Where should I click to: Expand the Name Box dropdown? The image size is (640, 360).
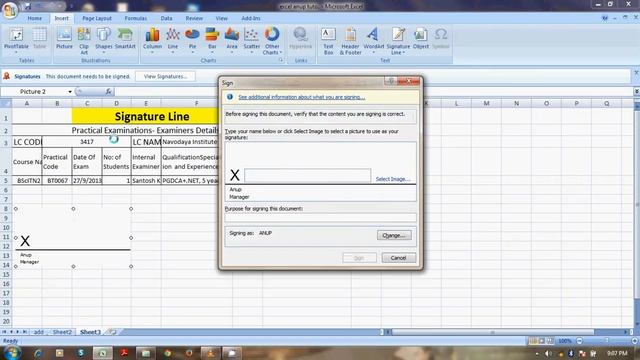[70, 91]
